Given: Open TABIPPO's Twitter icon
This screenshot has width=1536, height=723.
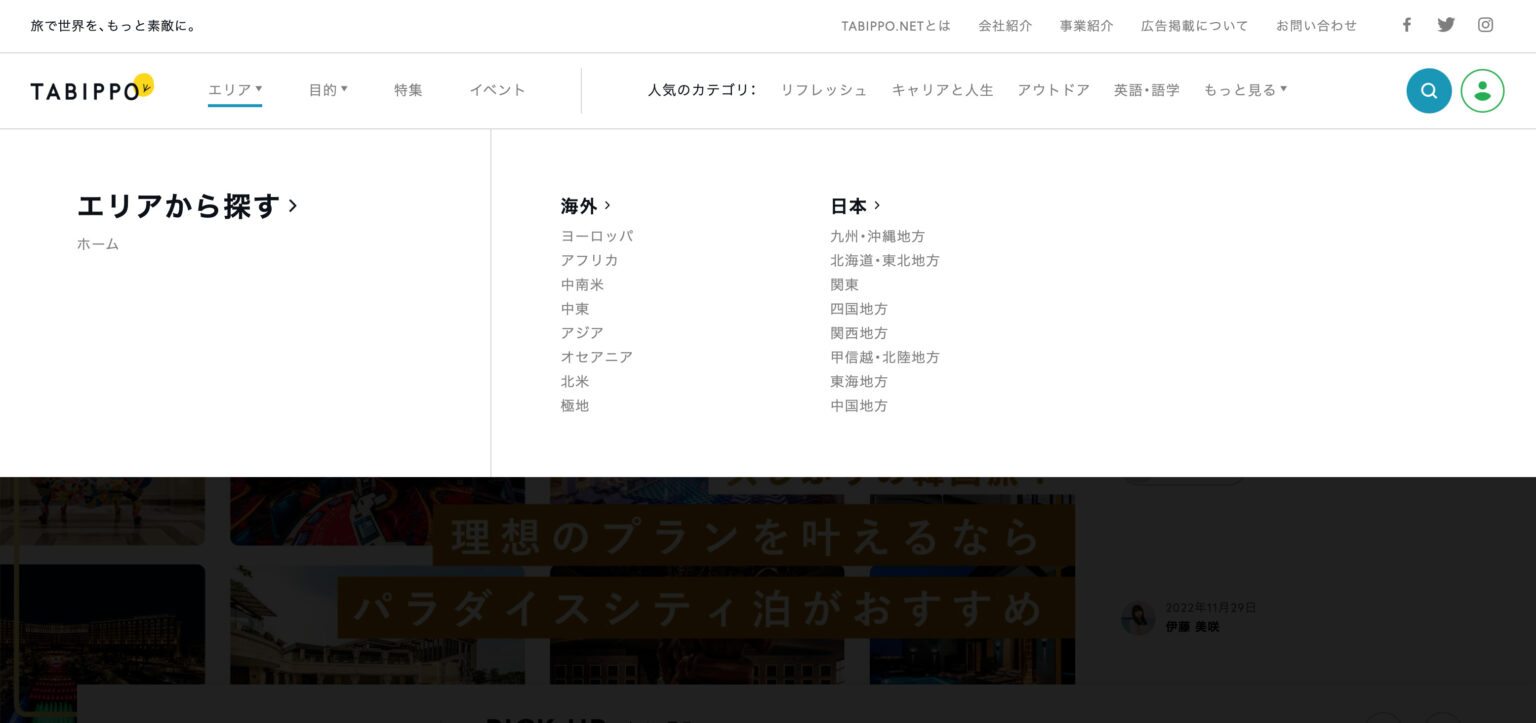Looking at the screenshot, I should pyautogui.click(x=1445, y=25).
